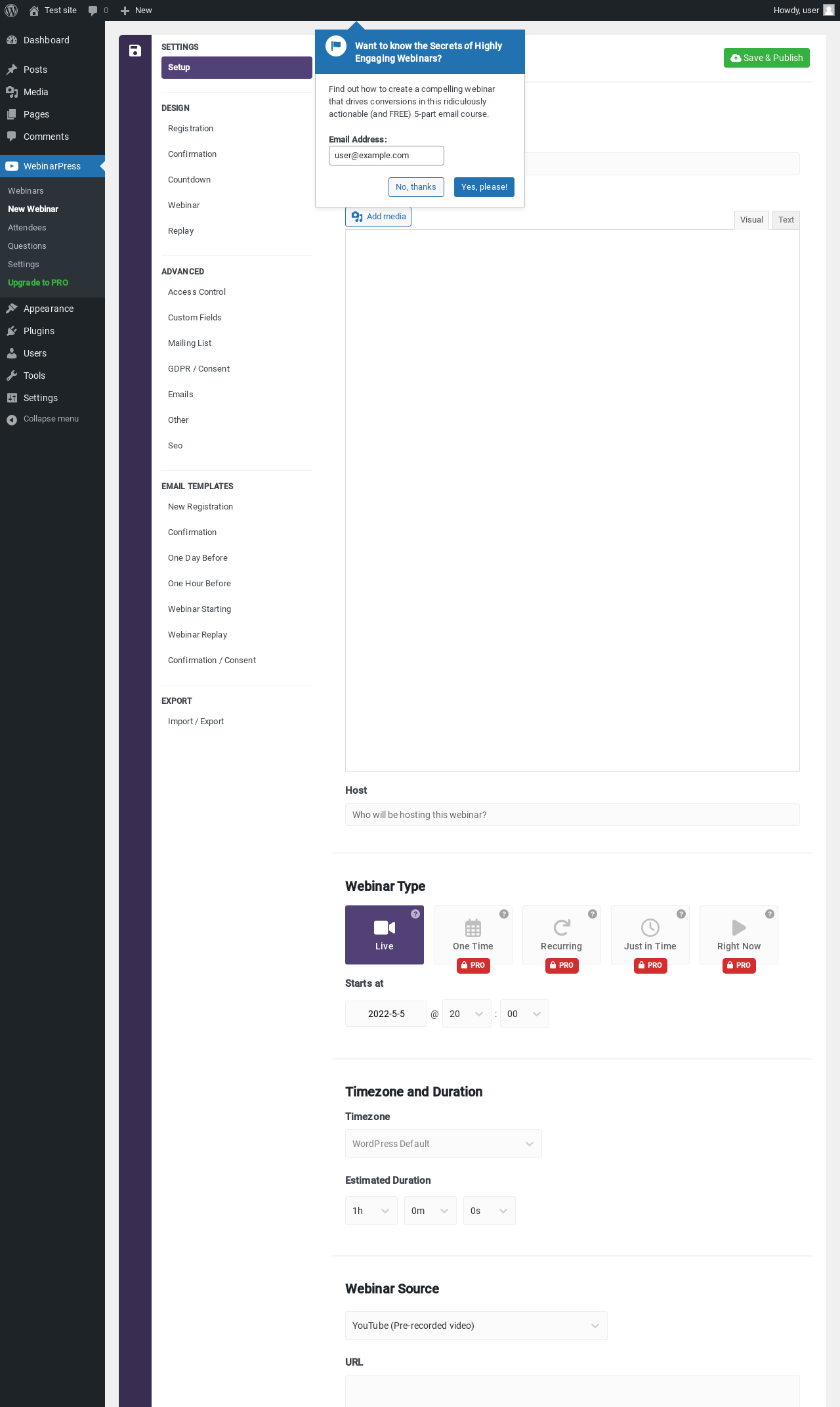The width and height of the screenshot is (840, 1407).
Task: Accept the popup with Yes, please!
Action: click(484, 187)
